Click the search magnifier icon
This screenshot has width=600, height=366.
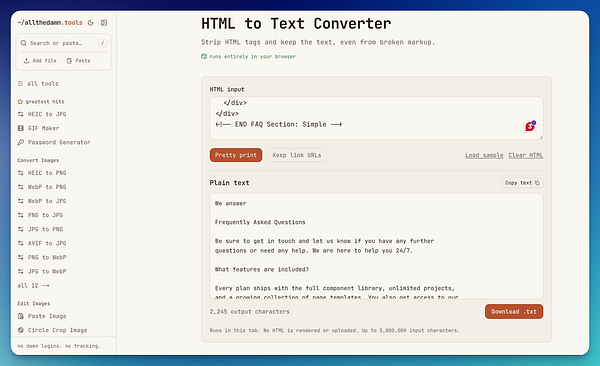[24, 43]
